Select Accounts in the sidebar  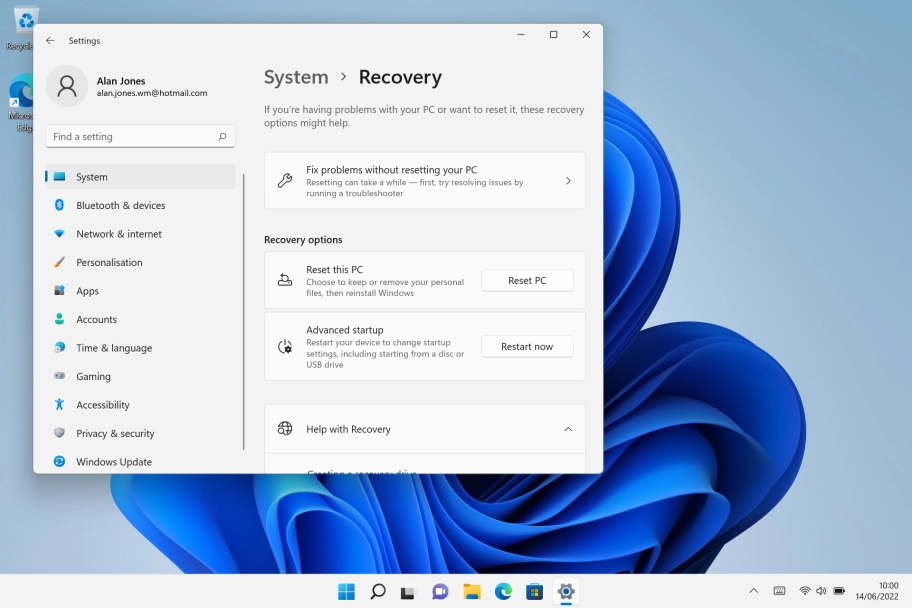pyautogui.click(x=97, y=319)
